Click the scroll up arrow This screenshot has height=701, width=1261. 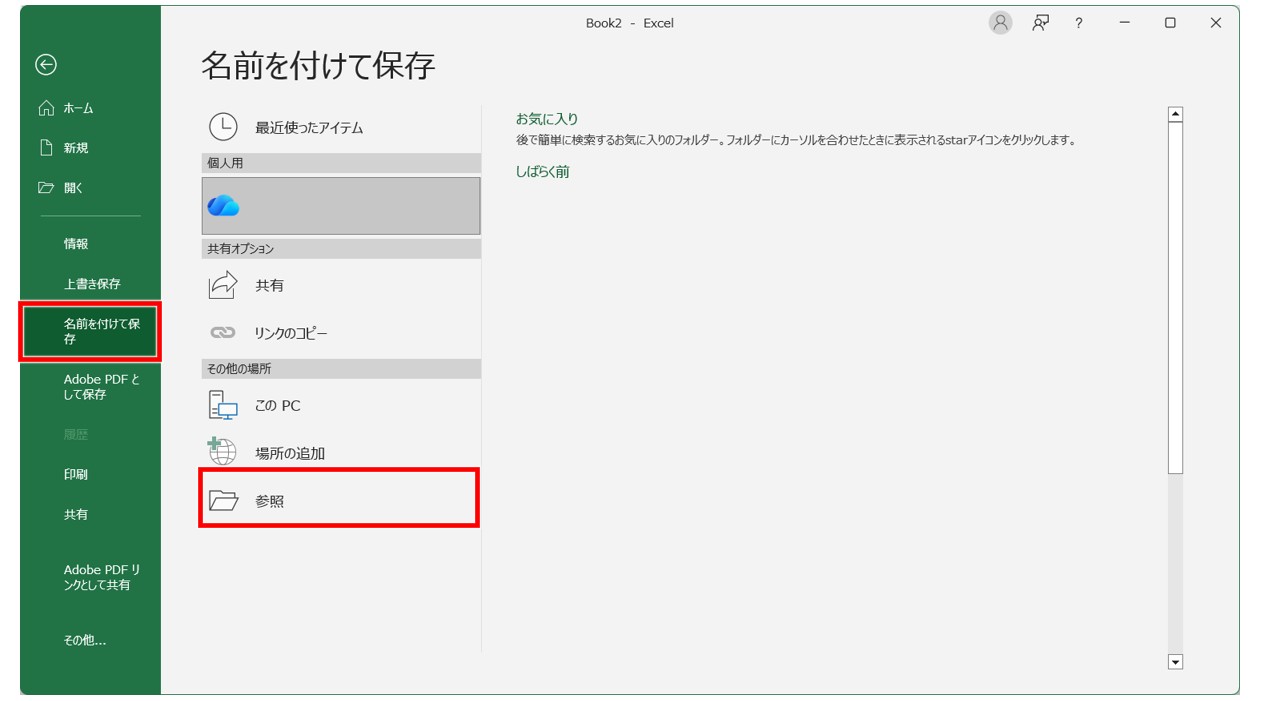pos(1176,115)
